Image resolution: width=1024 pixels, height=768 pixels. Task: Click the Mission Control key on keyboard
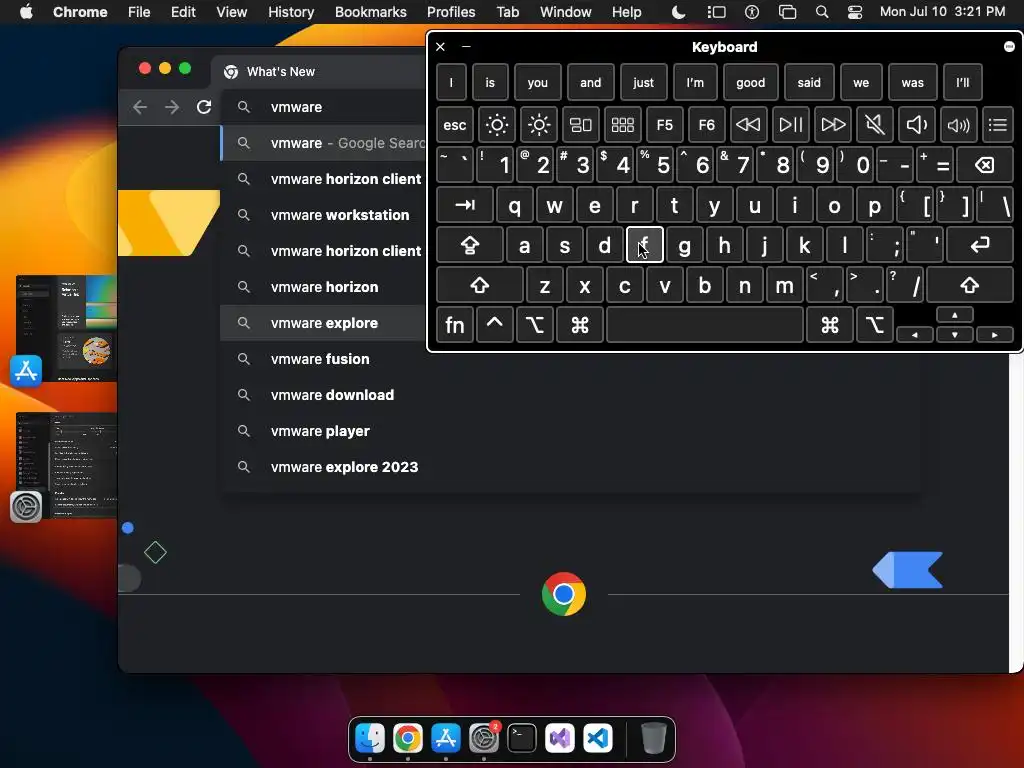tap(581, 124)
